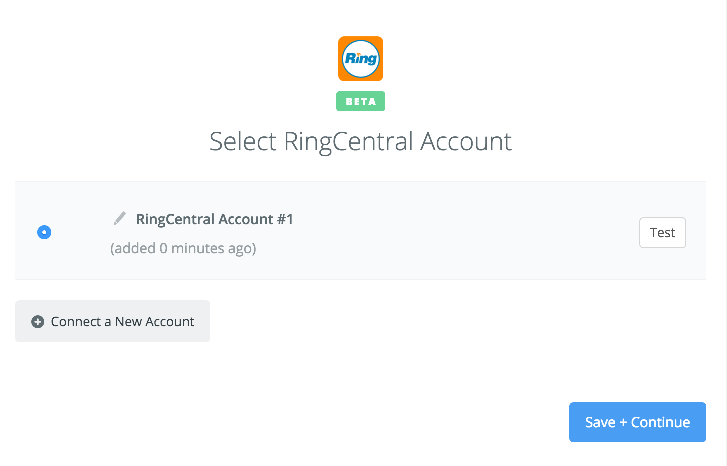The image size is (727, 466).
Task: Click the Select RingCentral Account heading
Action: [x=360, y=141]
